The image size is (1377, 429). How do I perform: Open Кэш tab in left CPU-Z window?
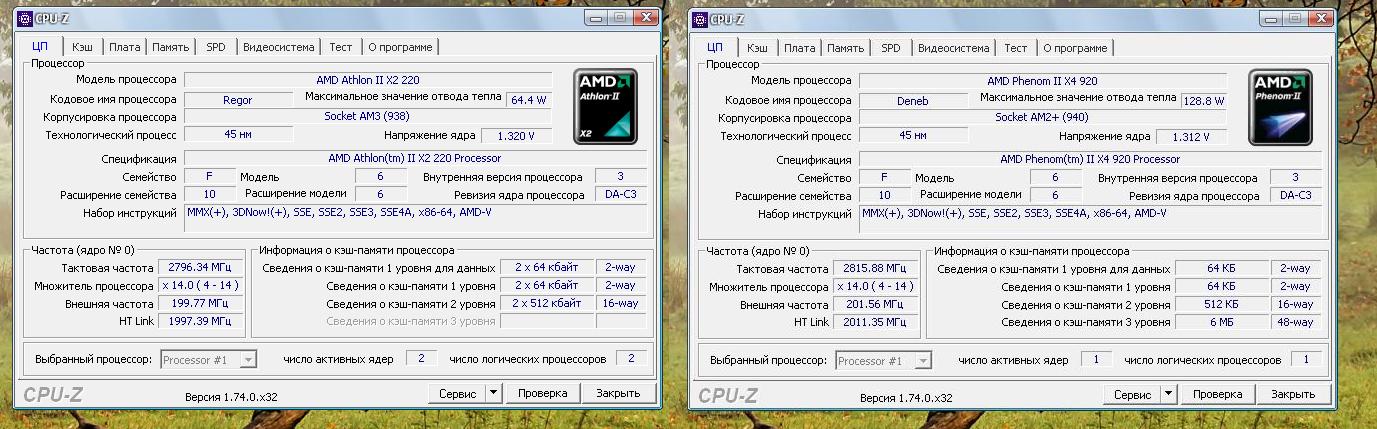pos(82,47)
